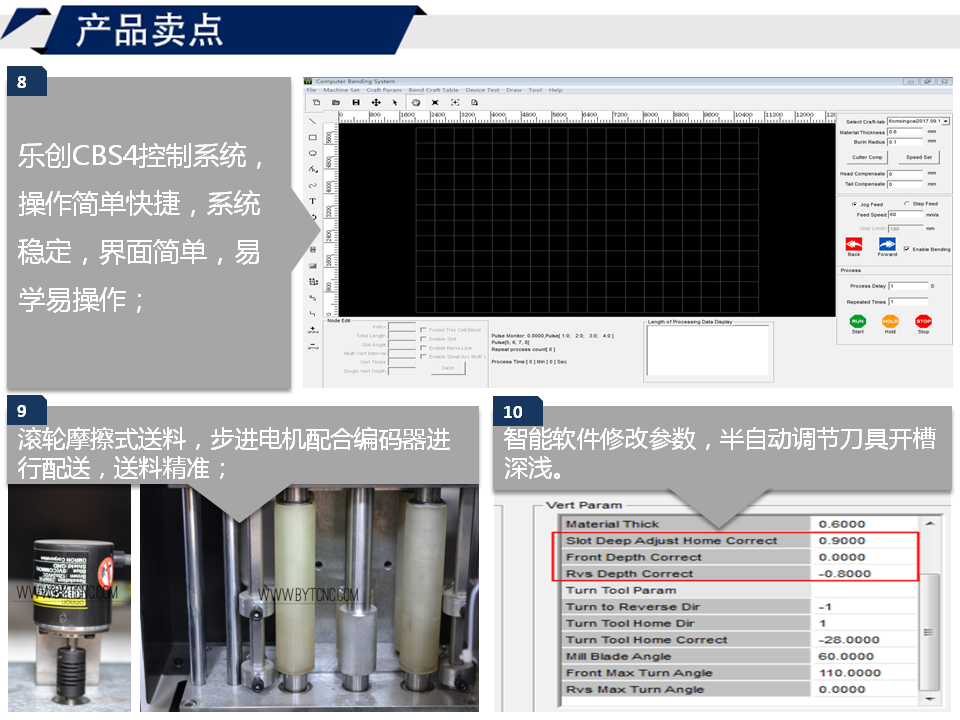Toggle the Enable Bending checkbox

(x=906, y=249)
